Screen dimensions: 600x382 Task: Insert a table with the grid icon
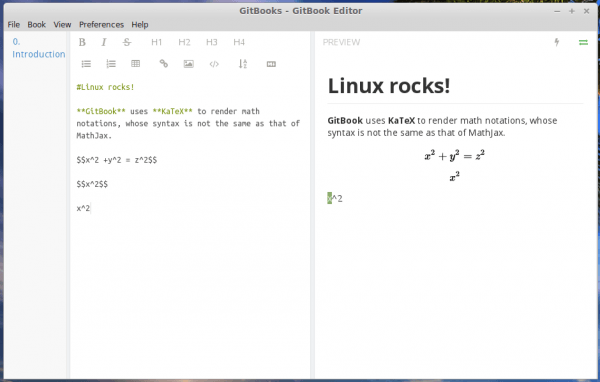point(135,64)
